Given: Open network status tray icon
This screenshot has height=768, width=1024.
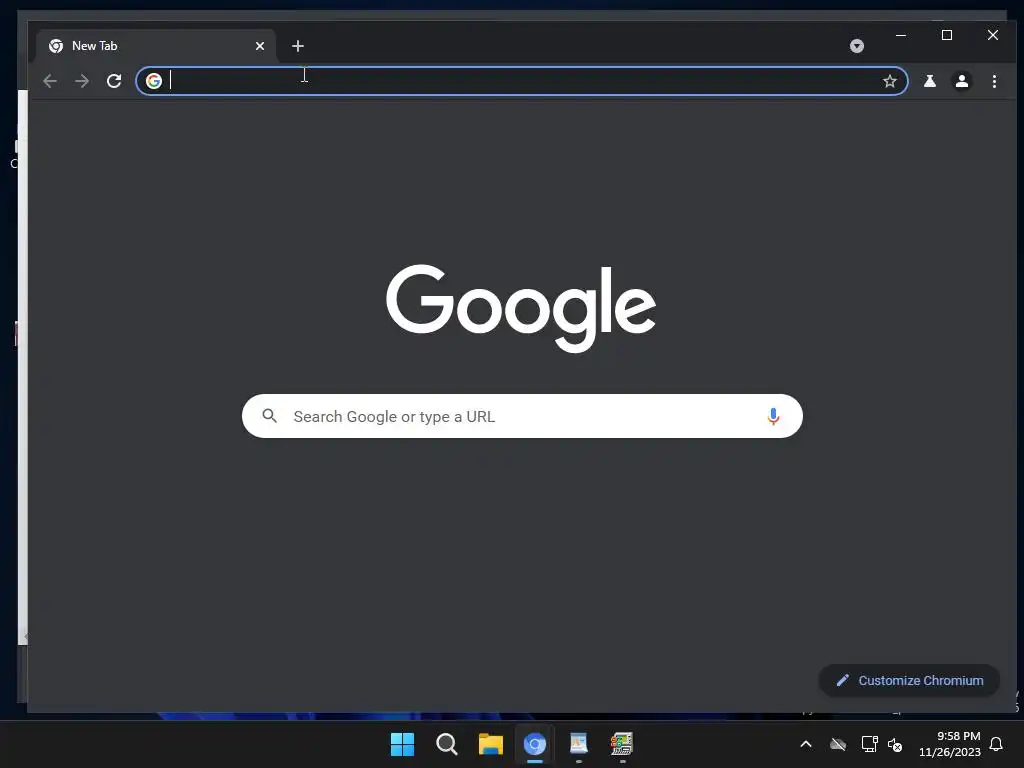Looking at the screenshot, I should 869,744.
